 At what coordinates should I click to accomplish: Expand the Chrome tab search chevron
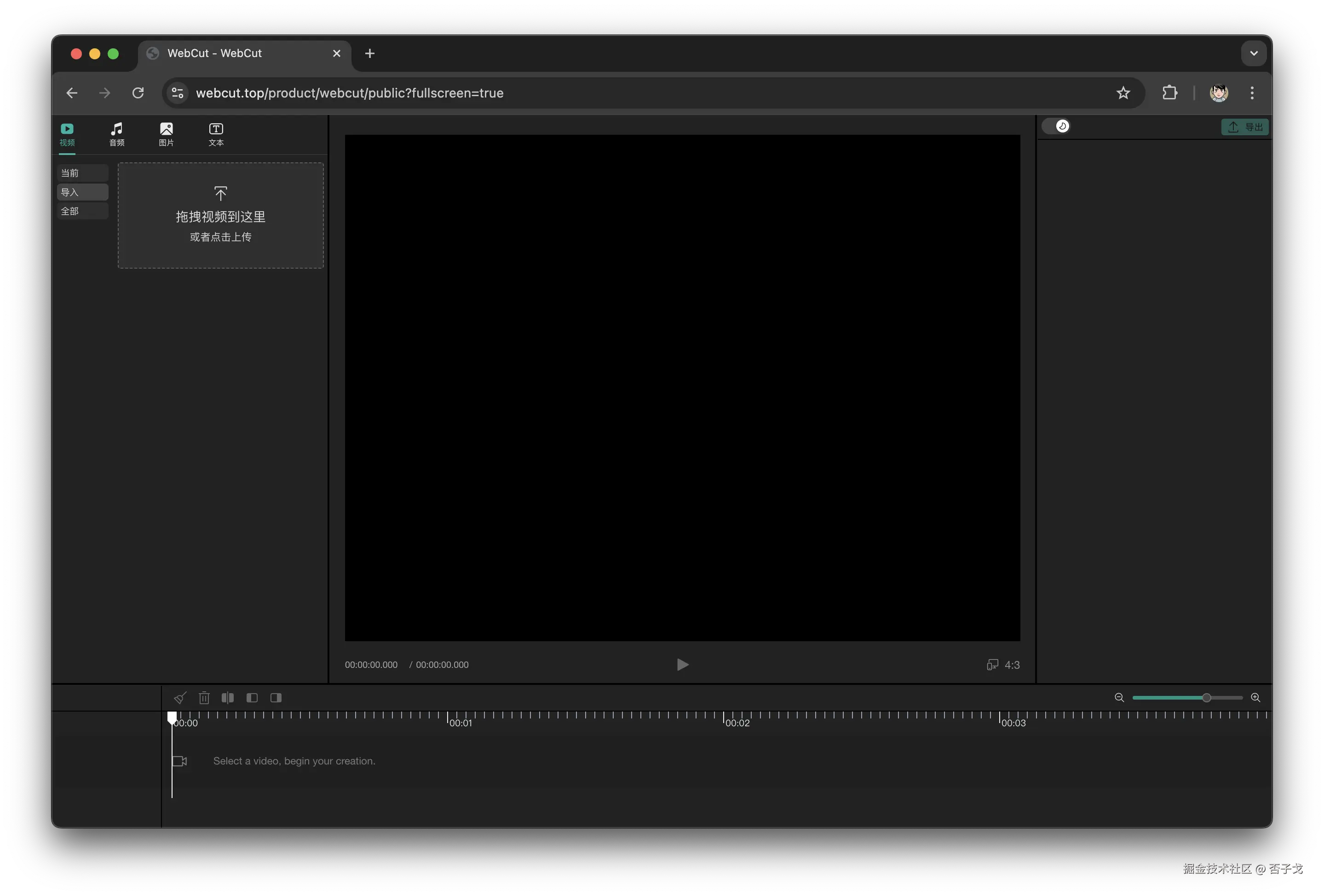(x=1253, y=53)
